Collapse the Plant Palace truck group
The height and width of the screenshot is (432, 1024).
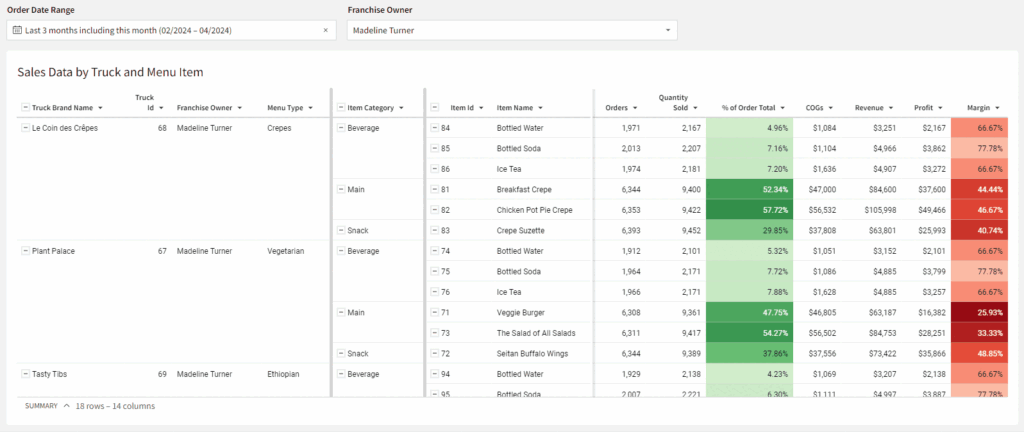tap(25, 251)
